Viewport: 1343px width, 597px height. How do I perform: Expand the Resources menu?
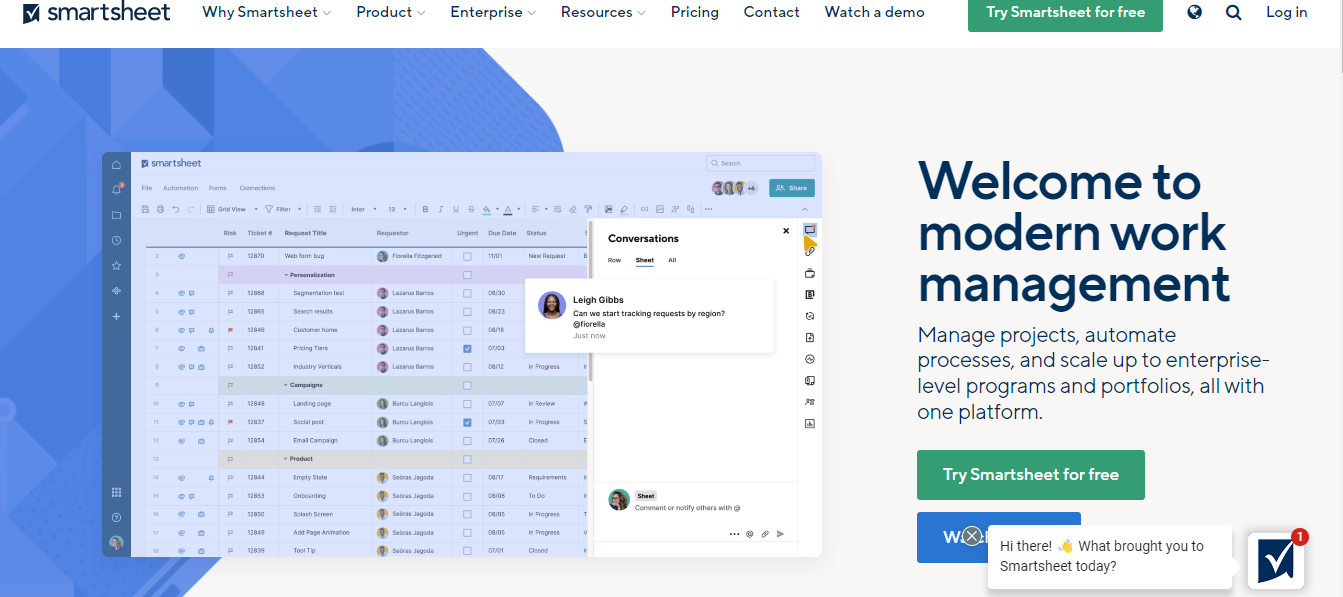point(603,12)
